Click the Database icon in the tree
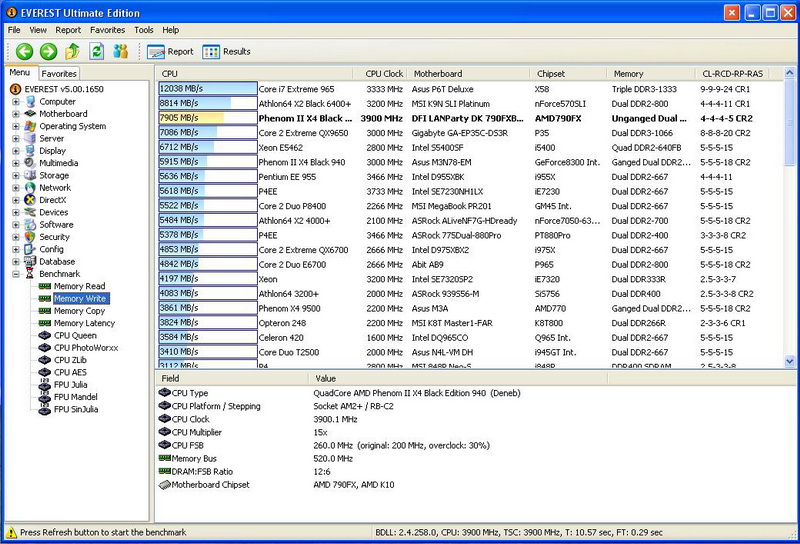The width and height of the screenshot is (800, 544). point(31,261)
